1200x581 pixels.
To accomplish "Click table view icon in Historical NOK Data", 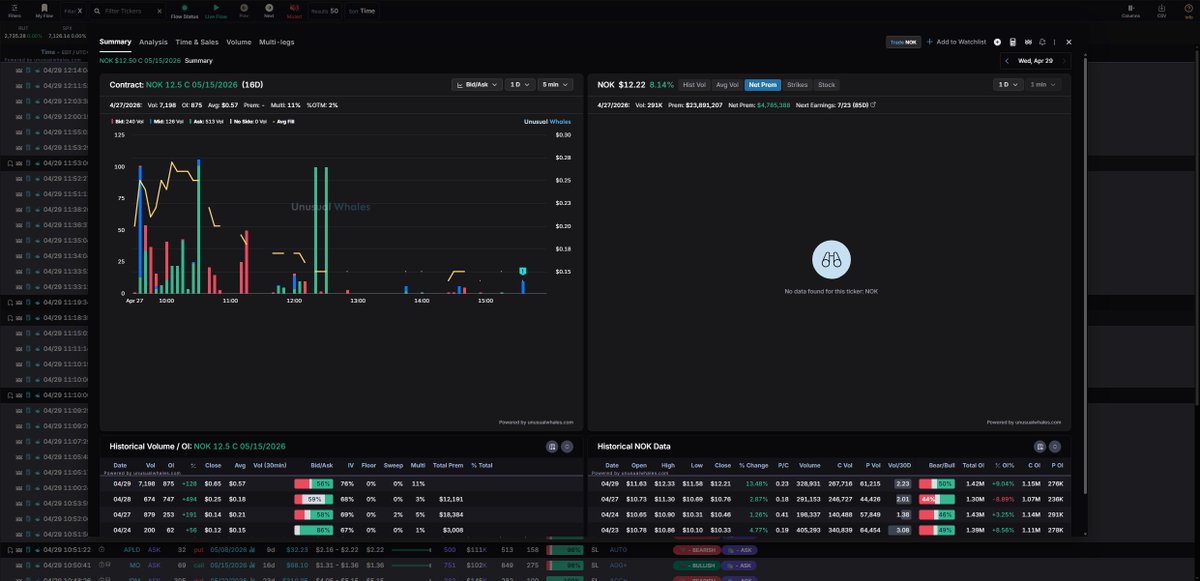I will coord(1040,446).
